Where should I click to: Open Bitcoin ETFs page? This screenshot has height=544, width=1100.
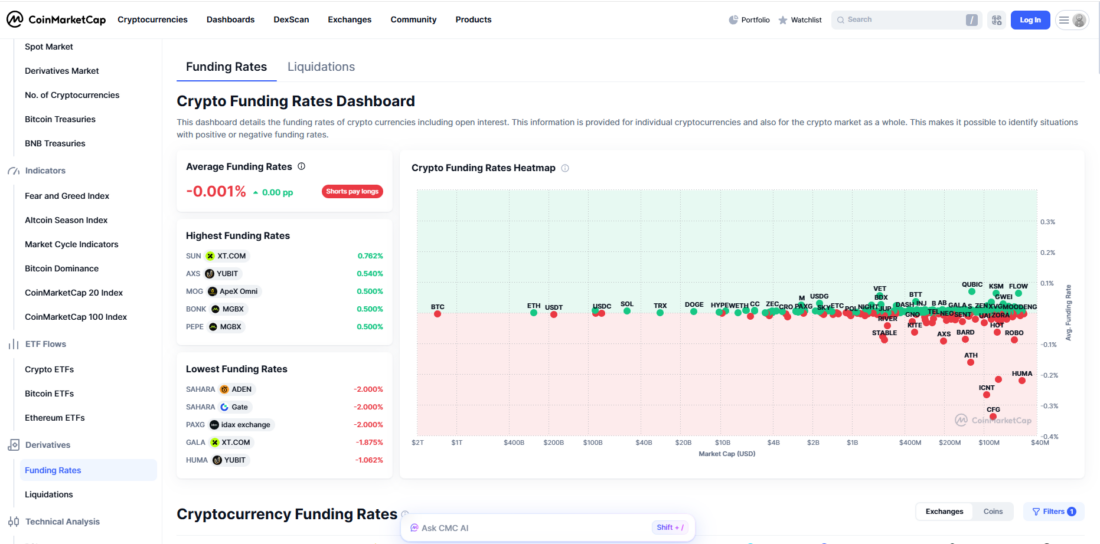pyautogui.click(x=49, y=394)
